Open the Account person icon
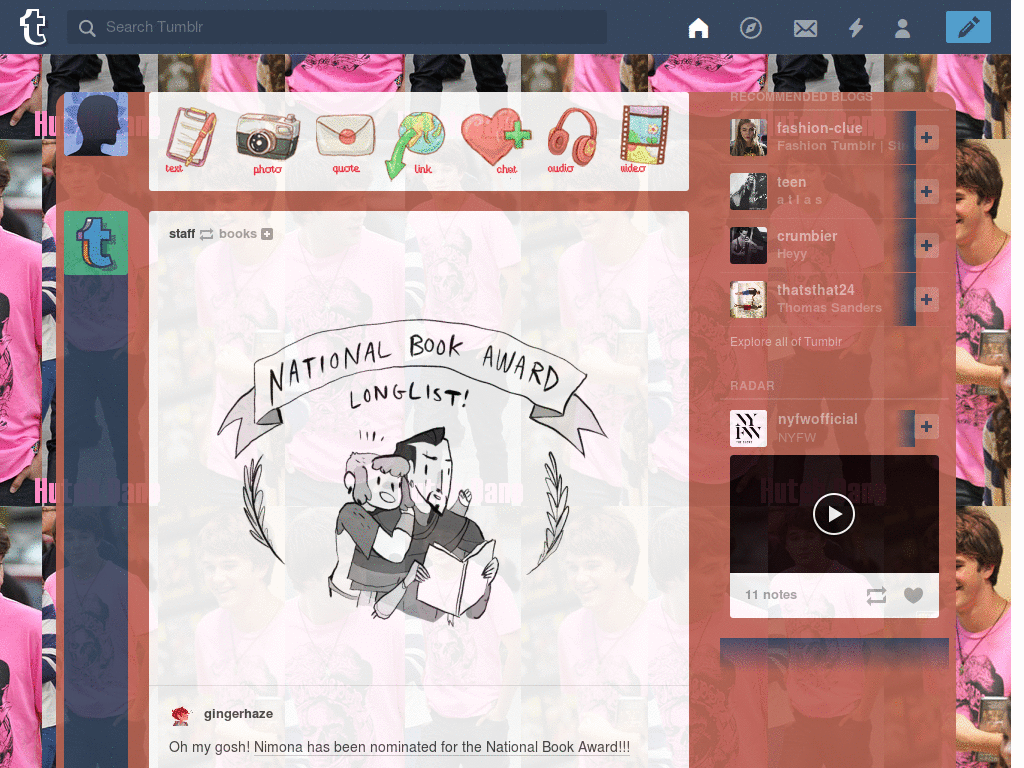The height and width of the screenshot is (768, 1024). coord(903,28)
